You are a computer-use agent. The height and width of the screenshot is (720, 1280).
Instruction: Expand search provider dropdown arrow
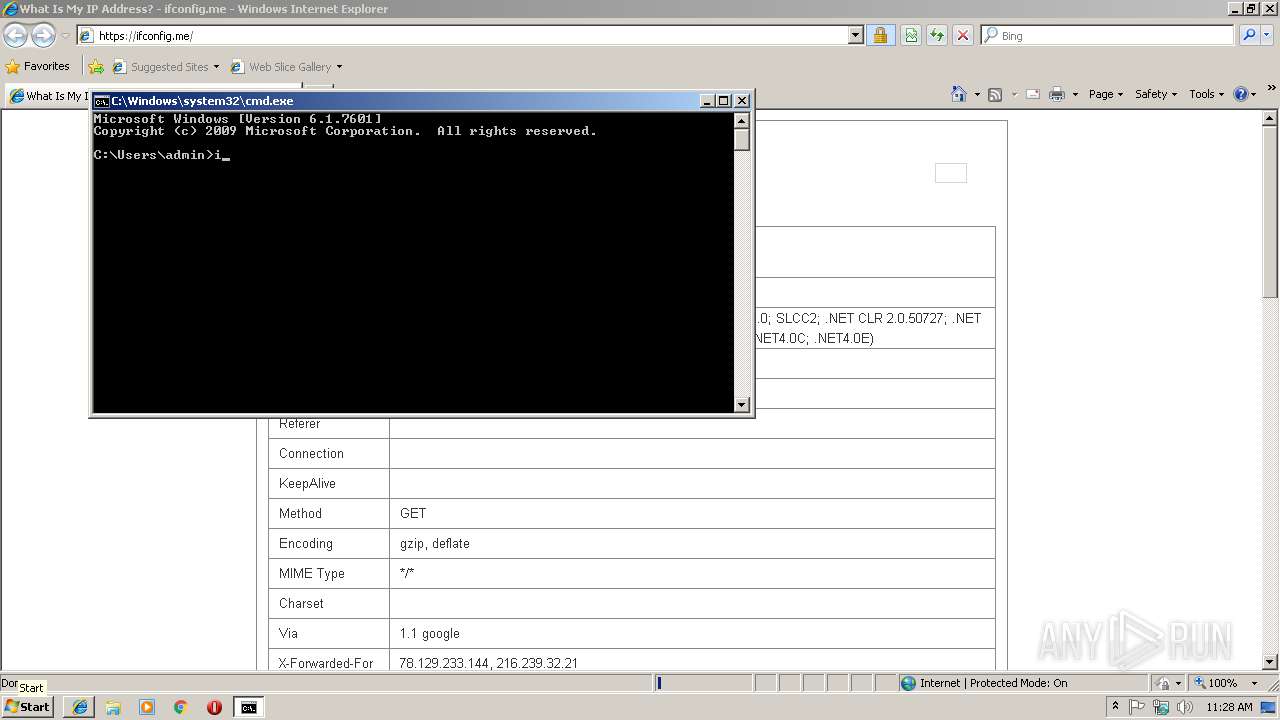click(x=1267, y=35)
